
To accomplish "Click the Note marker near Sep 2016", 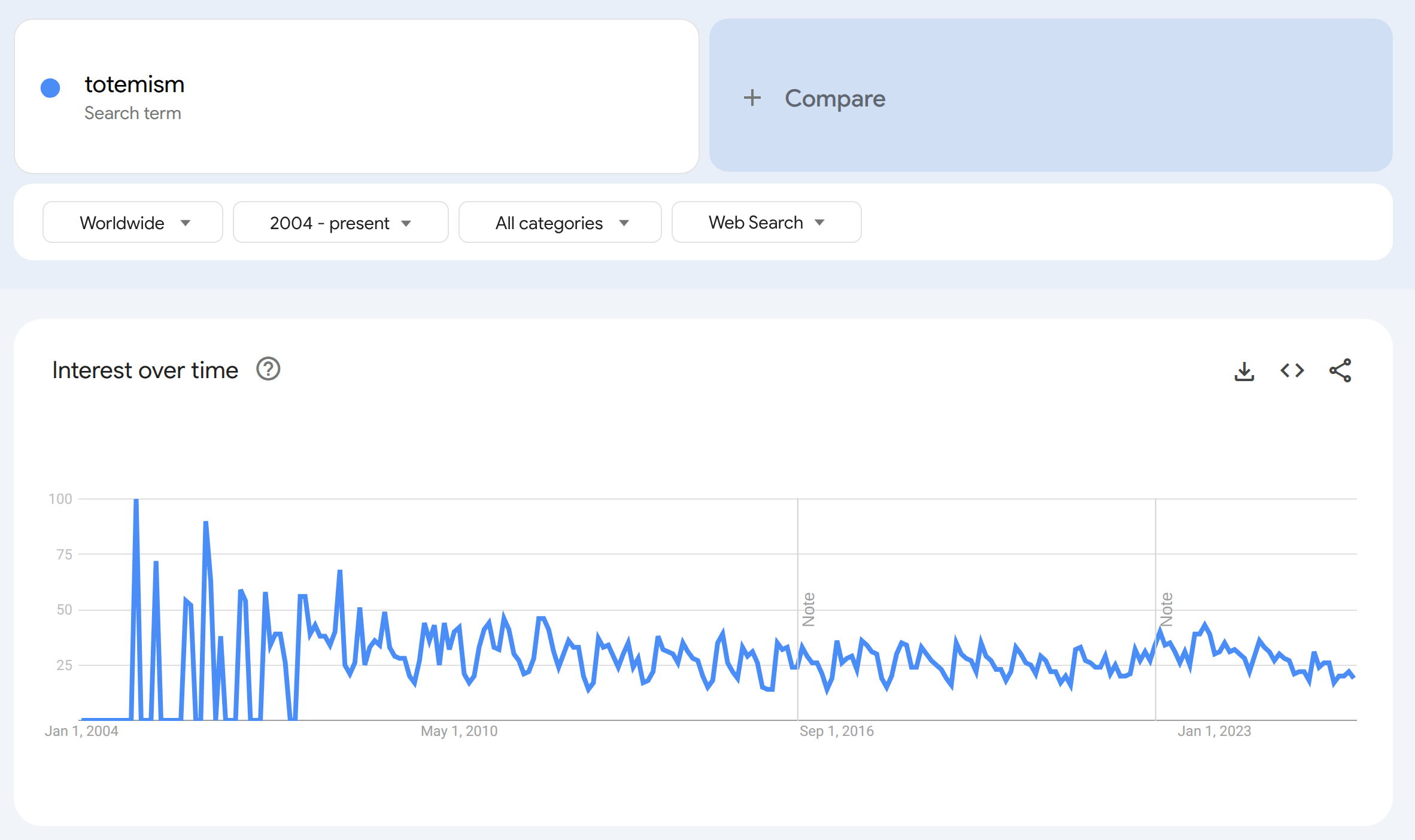I will 809,609.
